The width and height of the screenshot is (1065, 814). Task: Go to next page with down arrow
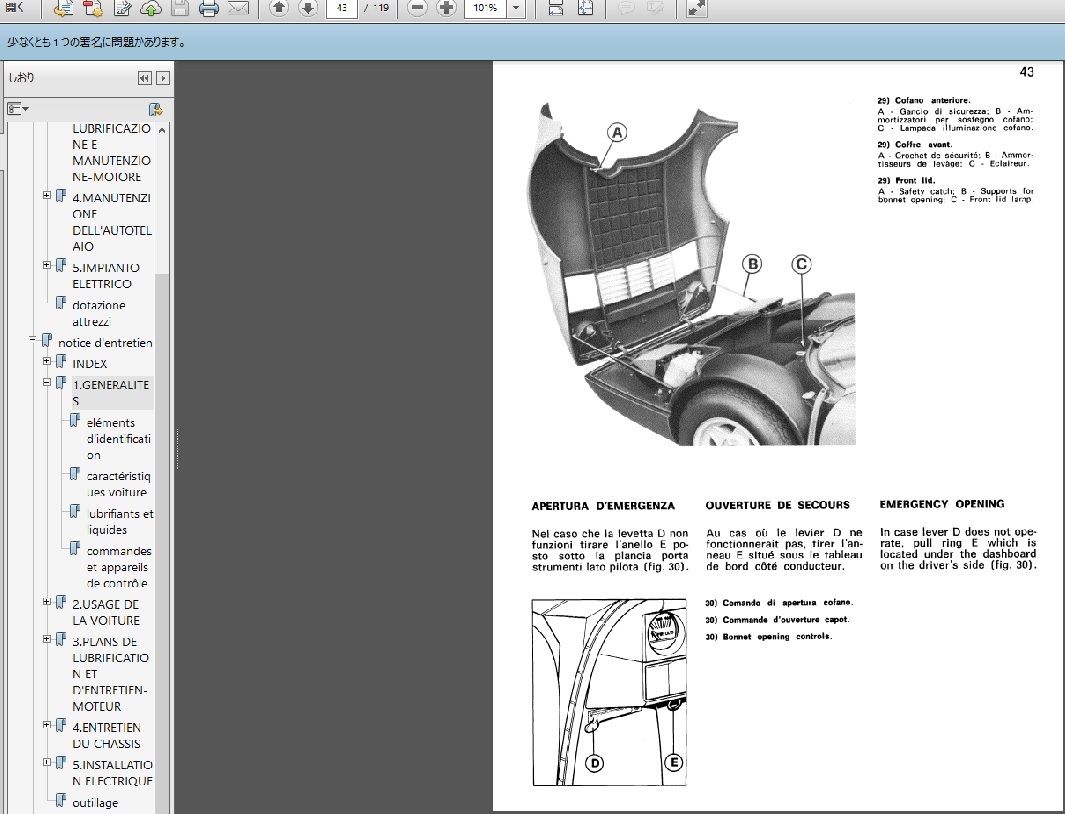click(x=308, y=9)
